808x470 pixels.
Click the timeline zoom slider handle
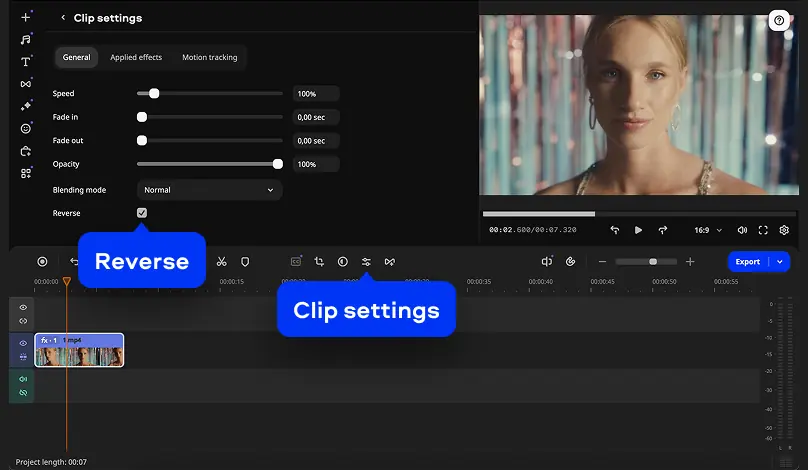653,262
